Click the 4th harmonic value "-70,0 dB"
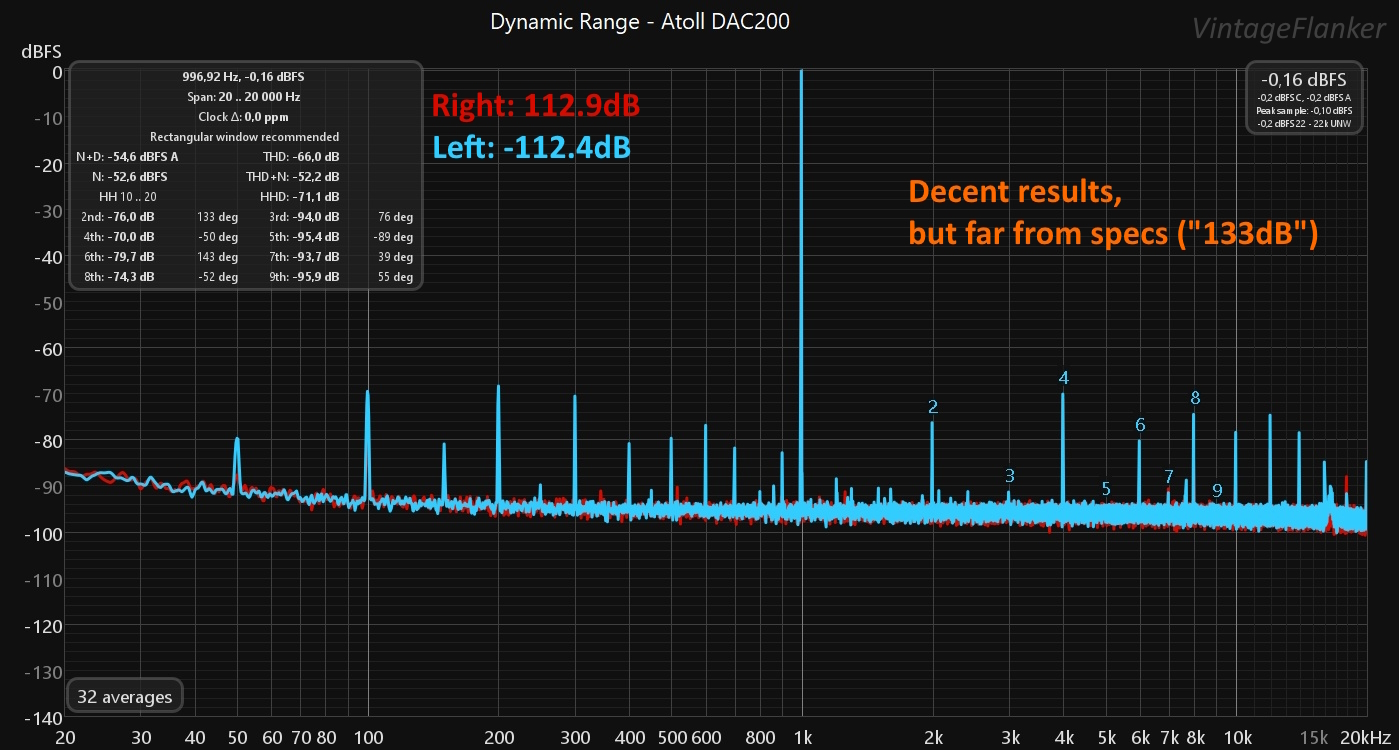This screenshot has width=1399, height=750. (x=131, y=237)
